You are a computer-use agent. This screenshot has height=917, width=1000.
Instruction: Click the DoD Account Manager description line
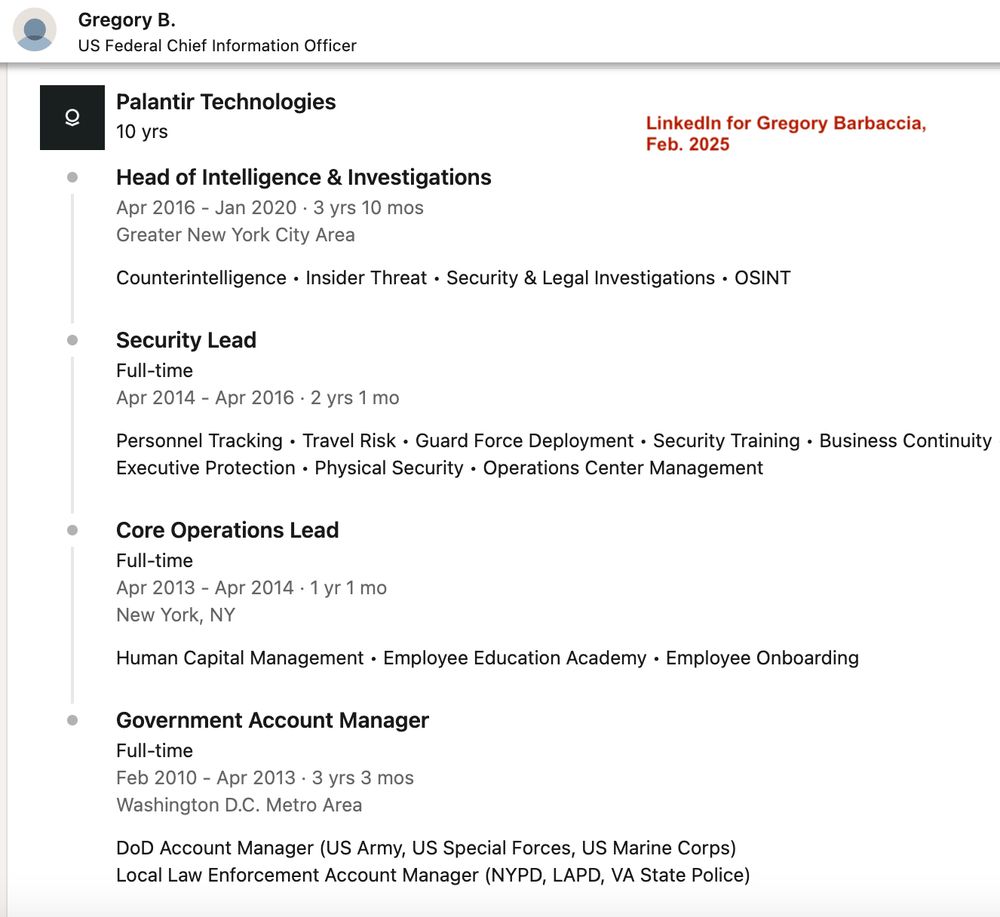426,848
